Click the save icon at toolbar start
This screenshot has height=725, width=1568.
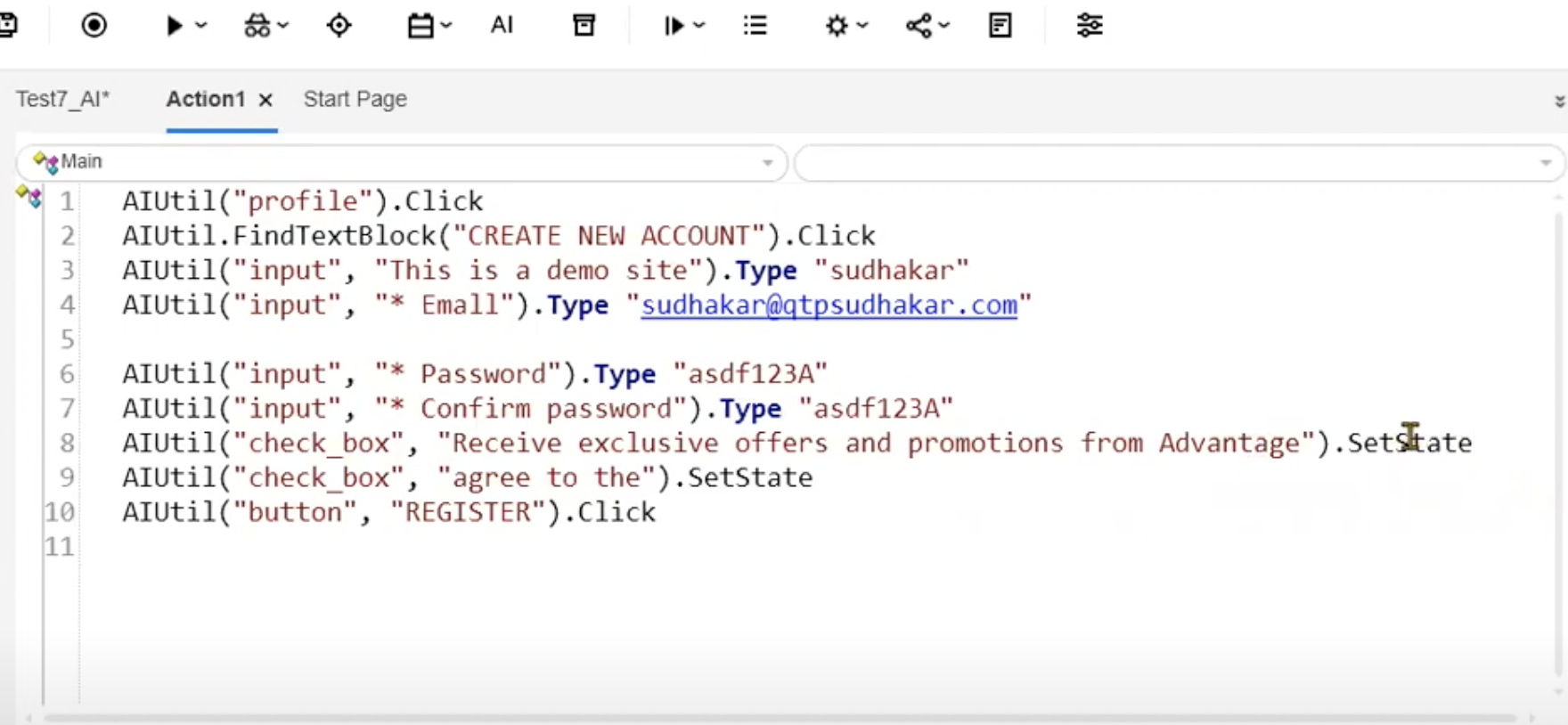(8, 25)
